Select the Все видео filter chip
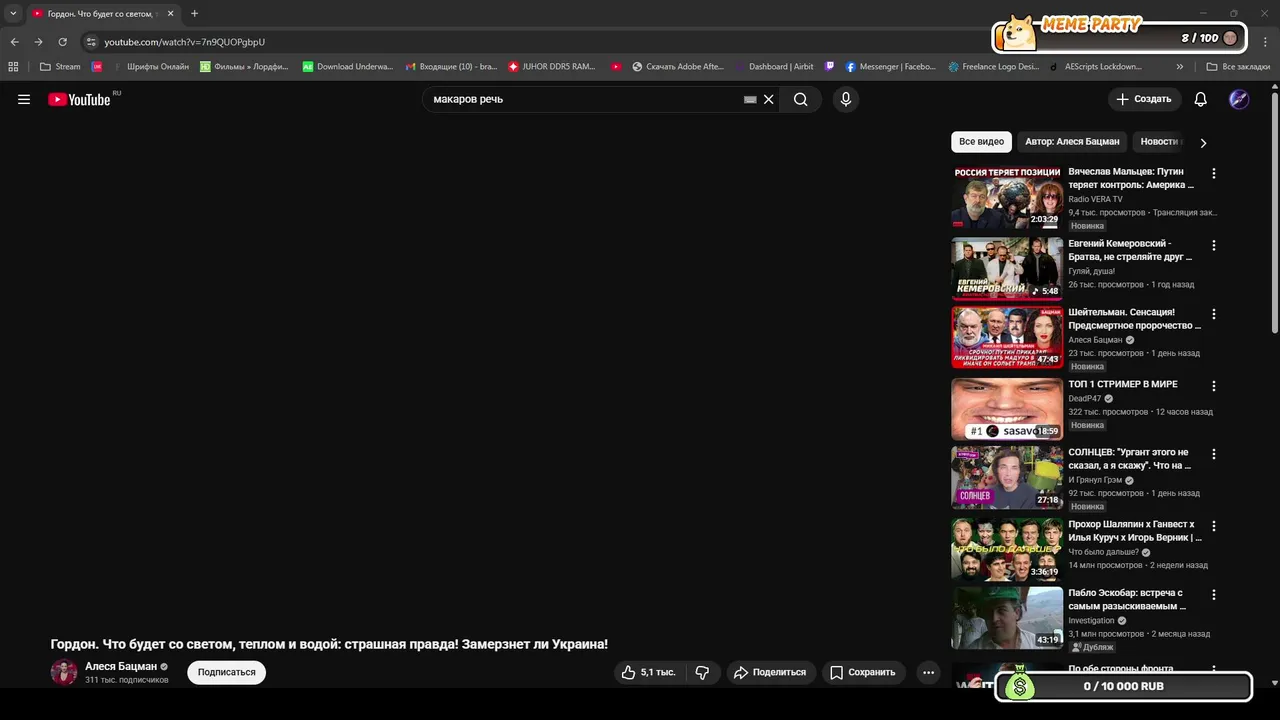 981,142
